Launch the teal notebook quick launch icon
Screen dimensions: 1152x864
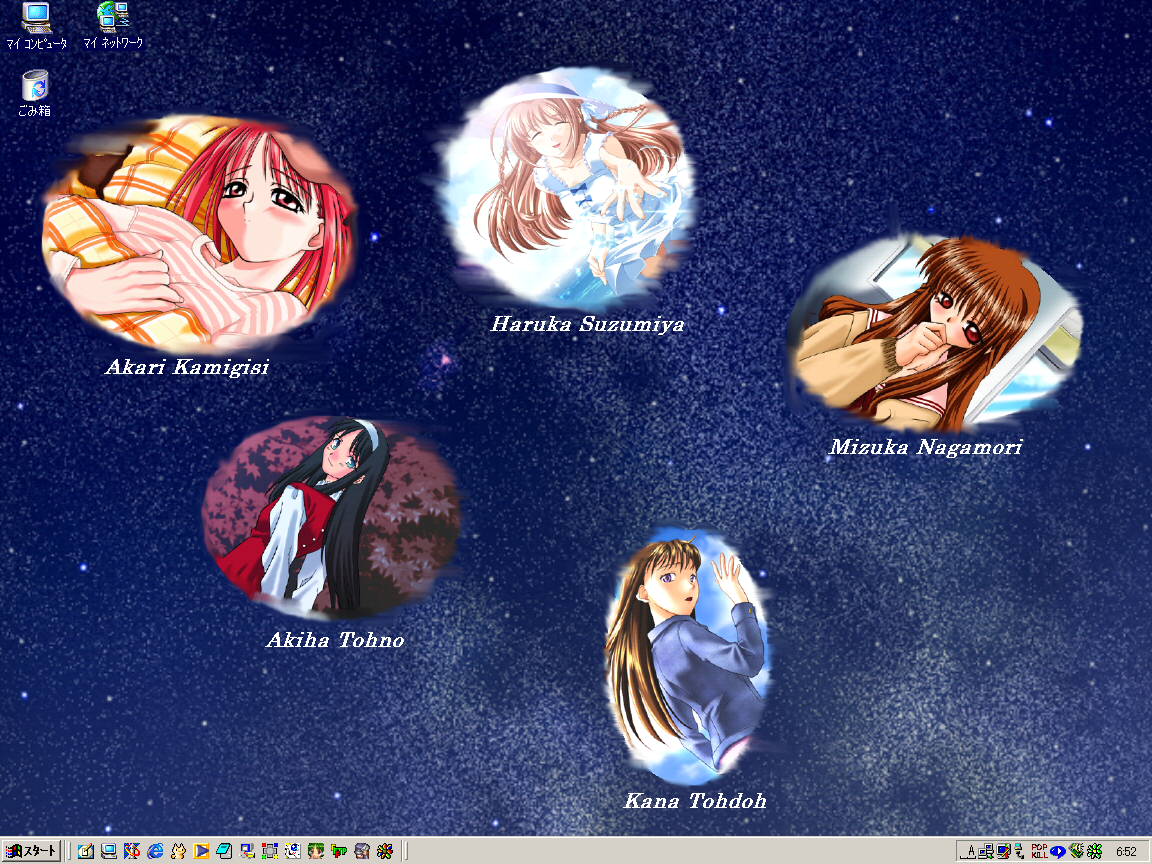click(224, 851)
